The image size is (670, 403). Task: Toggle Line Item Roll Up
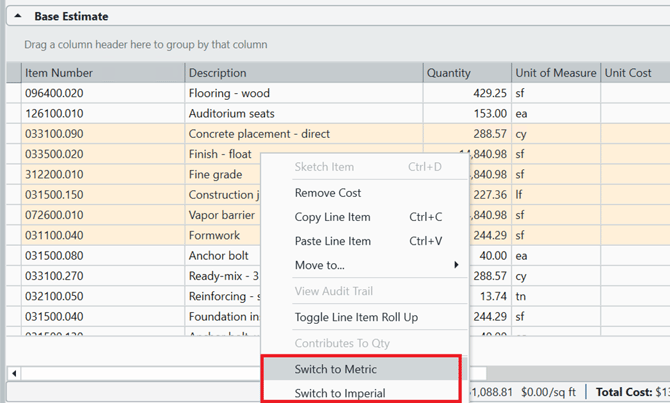[x=355, y=317]
